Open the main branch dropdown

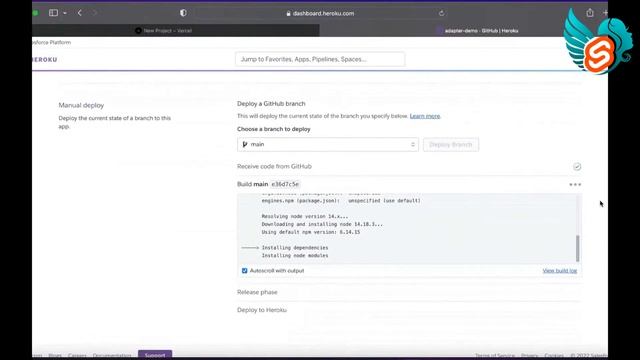tap(328, 144)
